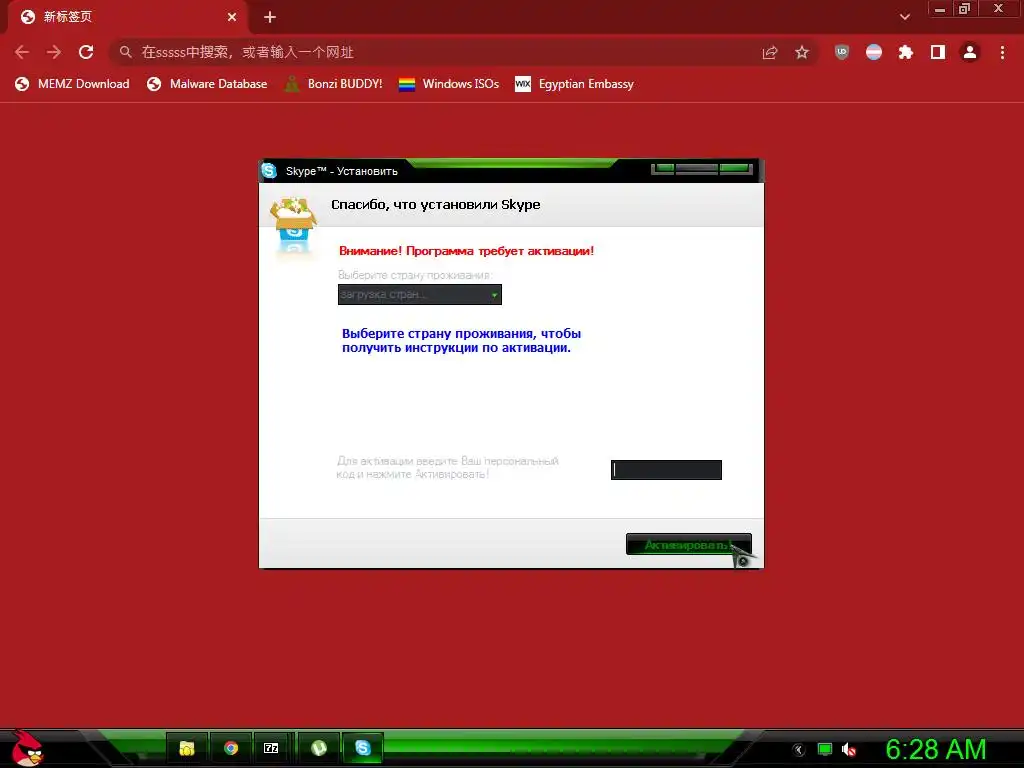Open 7-Zip from the taskbar
The height and width of the screenshot is (768, 1024).
(271, 748)
